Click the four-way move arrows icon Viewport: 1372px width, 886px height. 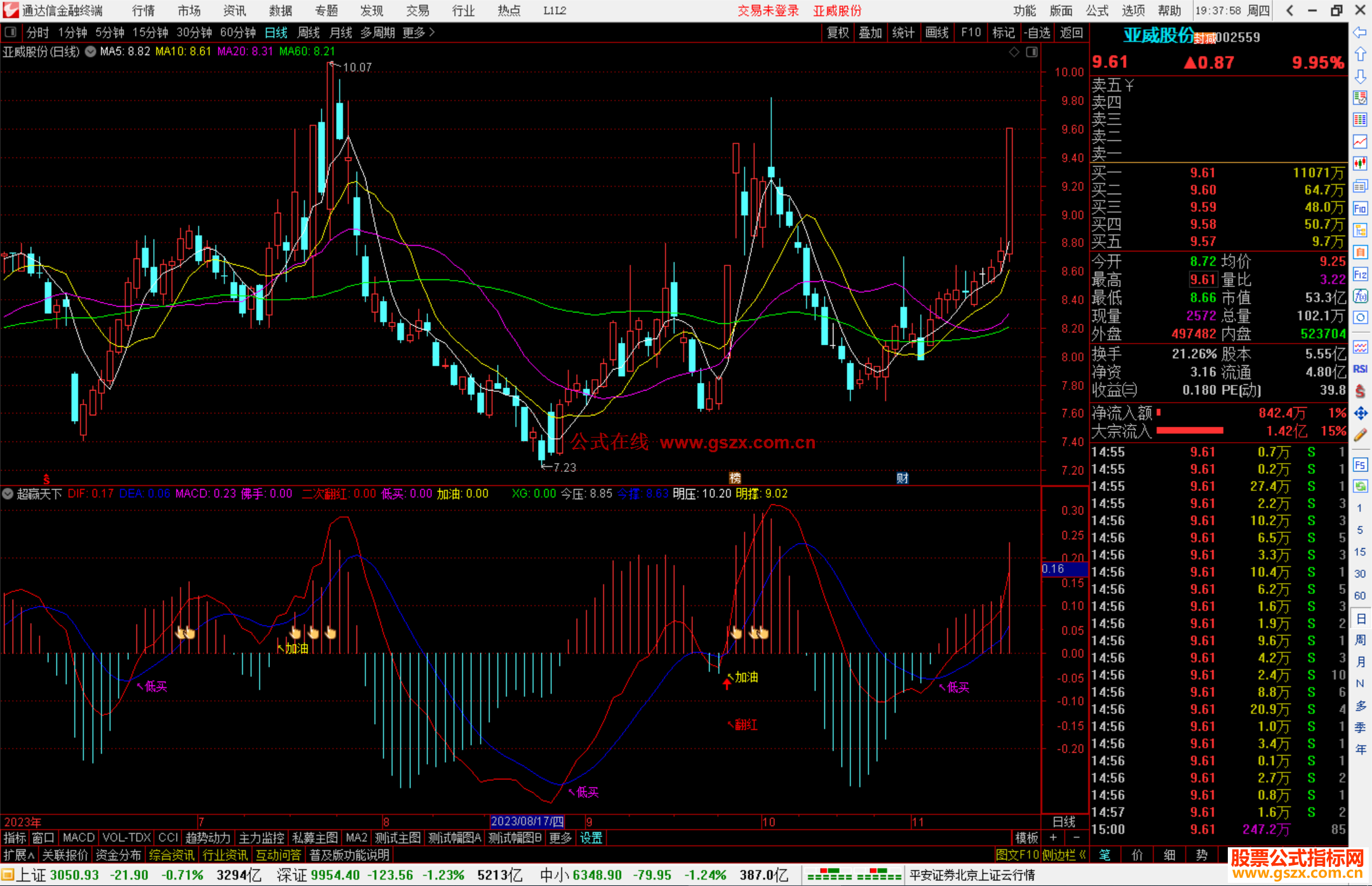(1360, 413)
